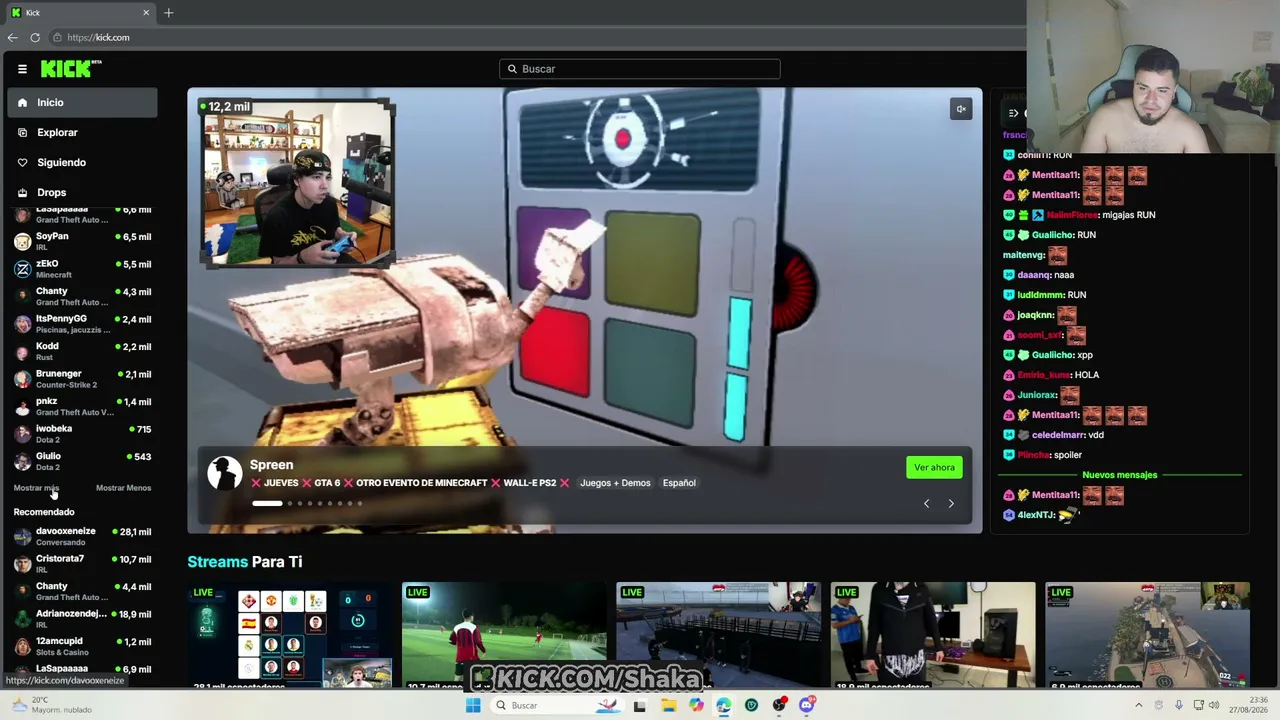Open Giulio's Dota 2 channel
Screen dimensions: 1280x720
82,461
